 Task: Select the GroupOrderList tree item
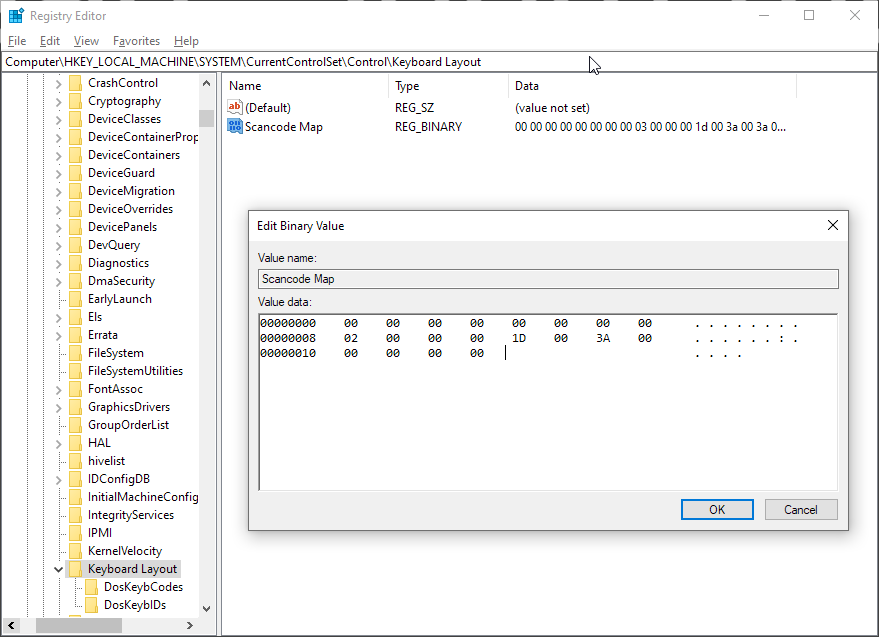pyautogui.click(x=128, y=424)
